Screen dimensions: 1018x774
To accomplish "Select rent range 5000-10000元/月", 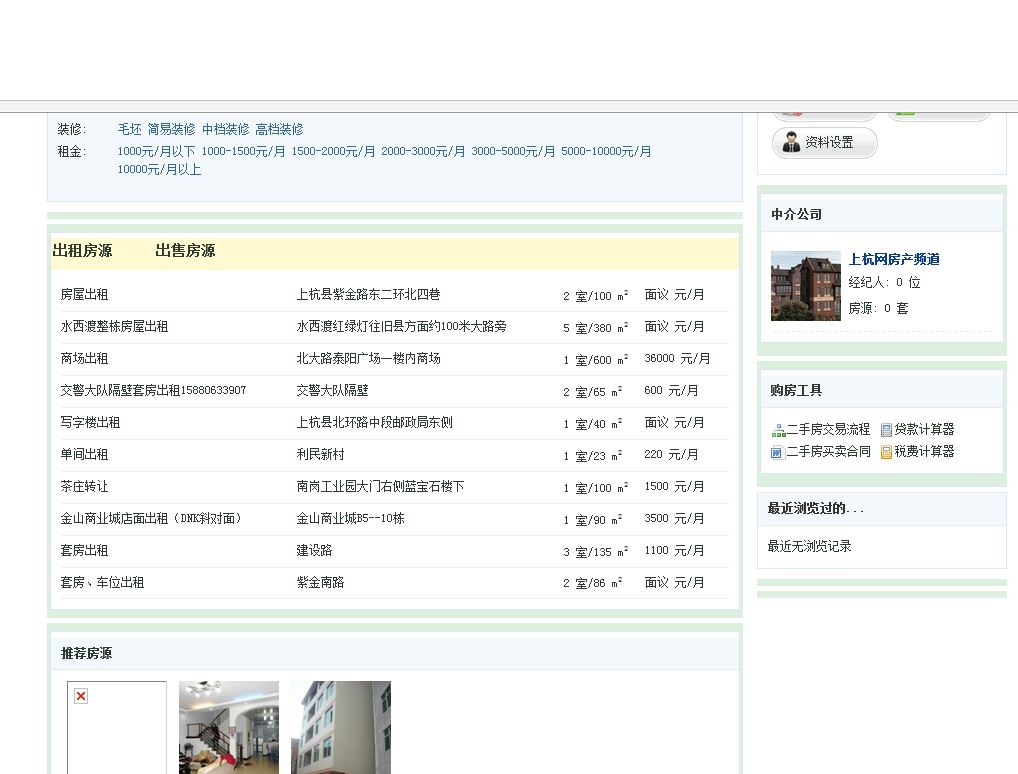I will pyautogui.click(x=606, y=151).
